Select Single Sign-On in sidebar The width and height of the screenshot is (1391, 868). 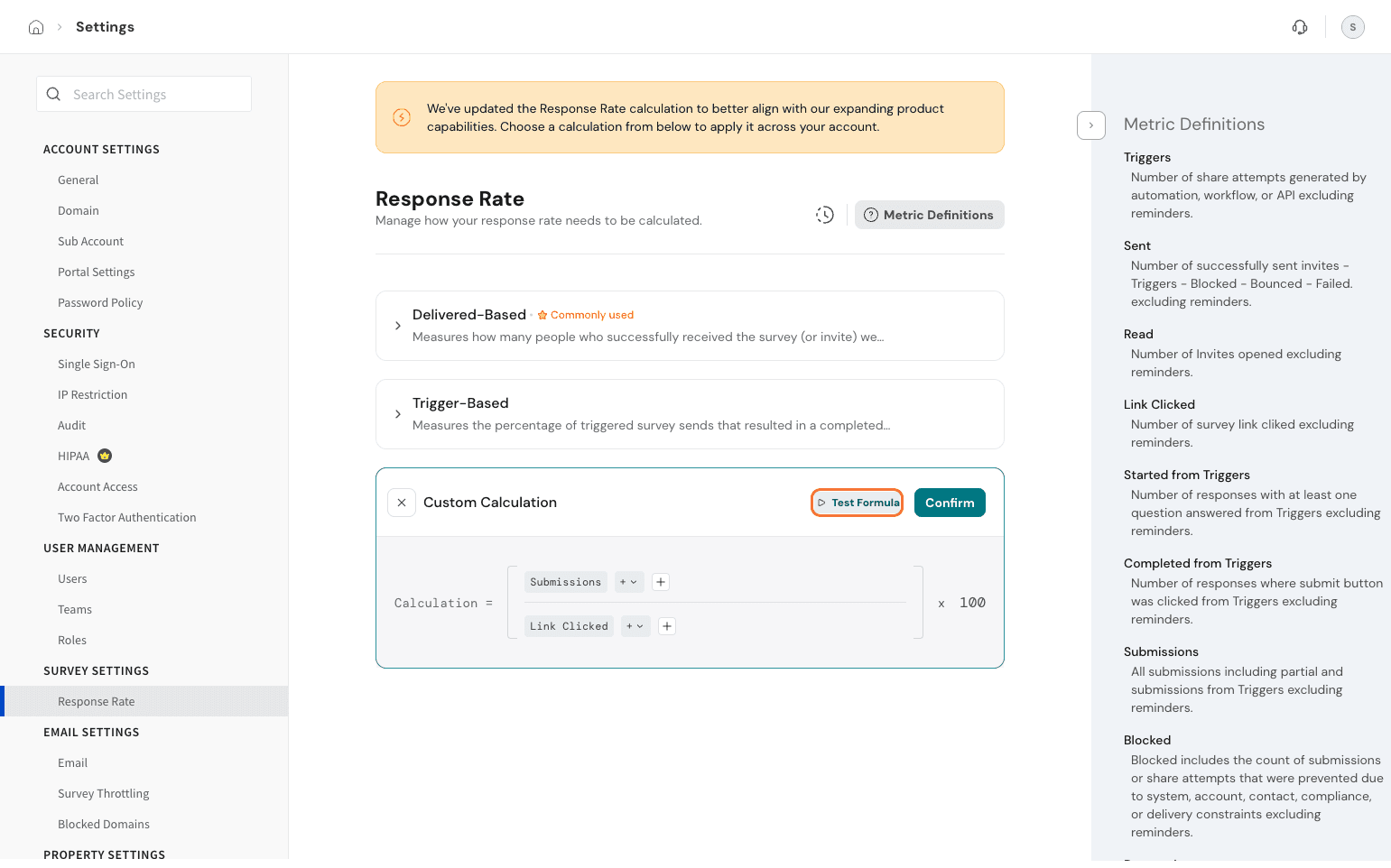click(96, 364)
